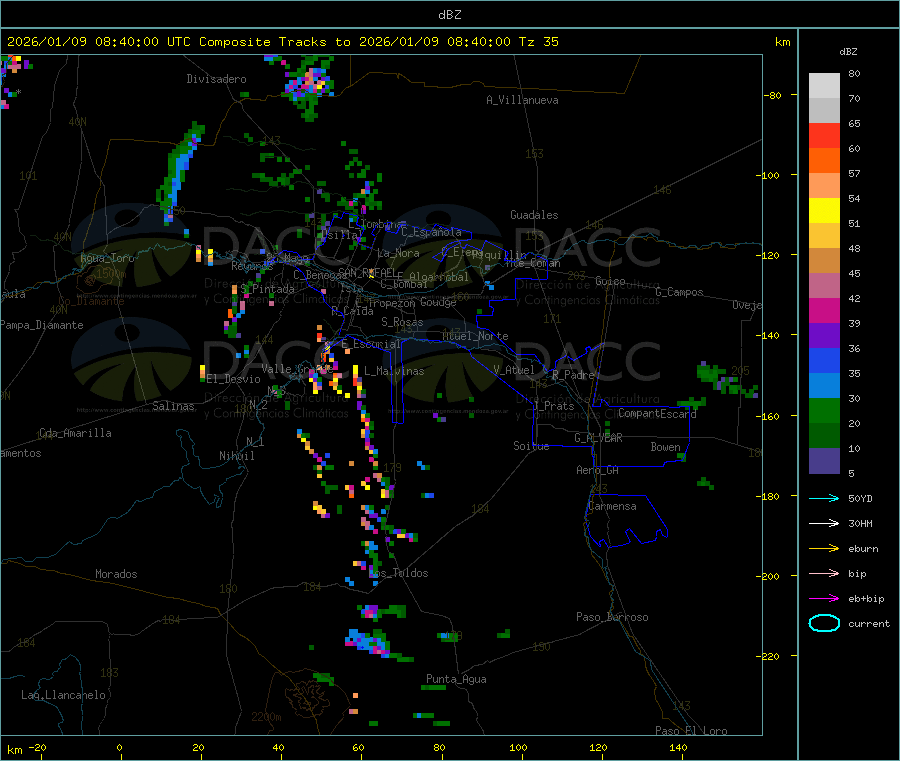
Task: Click the J_Prats place label
Action: click(554, 406)
